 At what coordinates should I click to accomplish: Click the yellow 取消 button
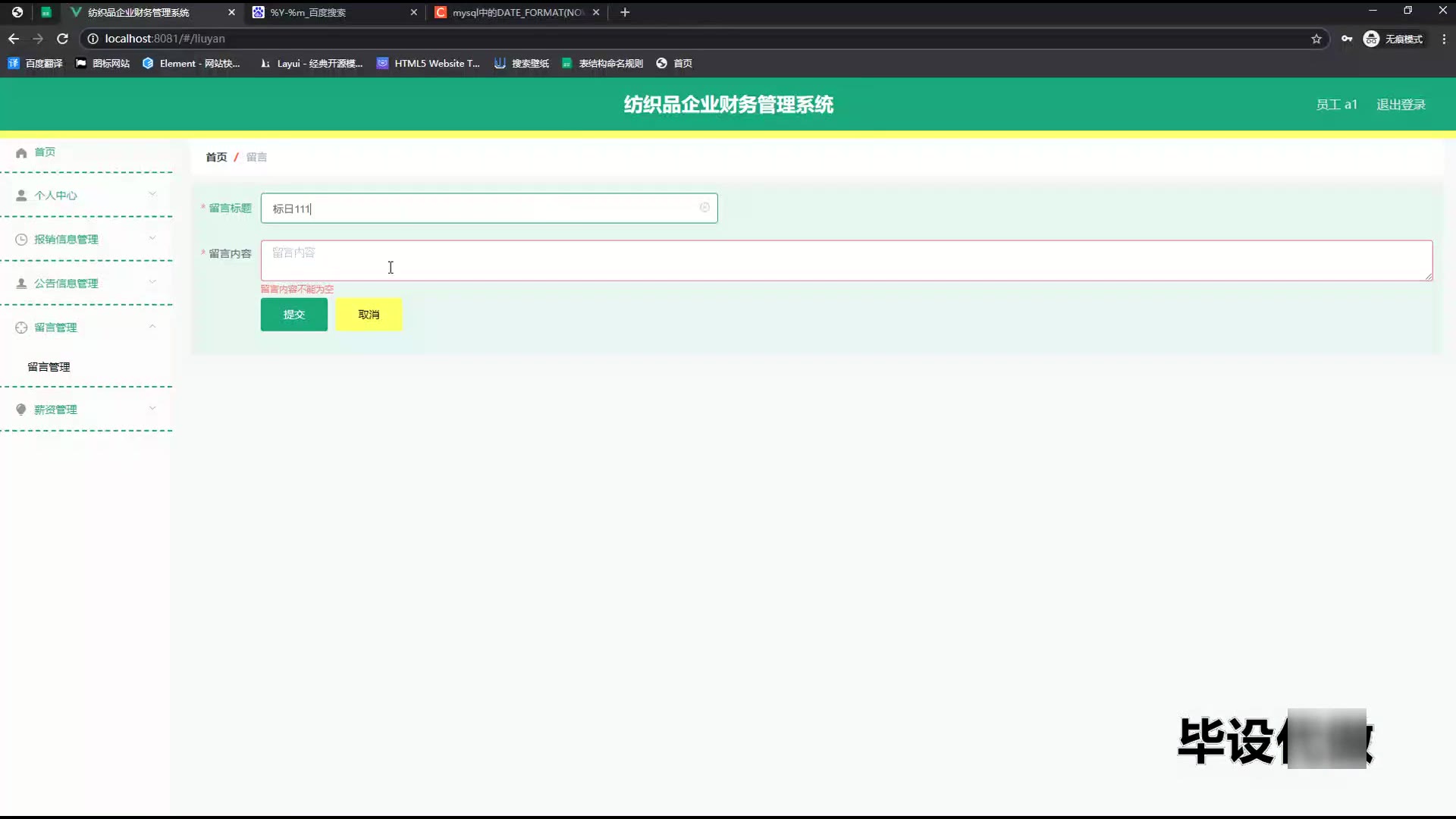coord(369,315)
